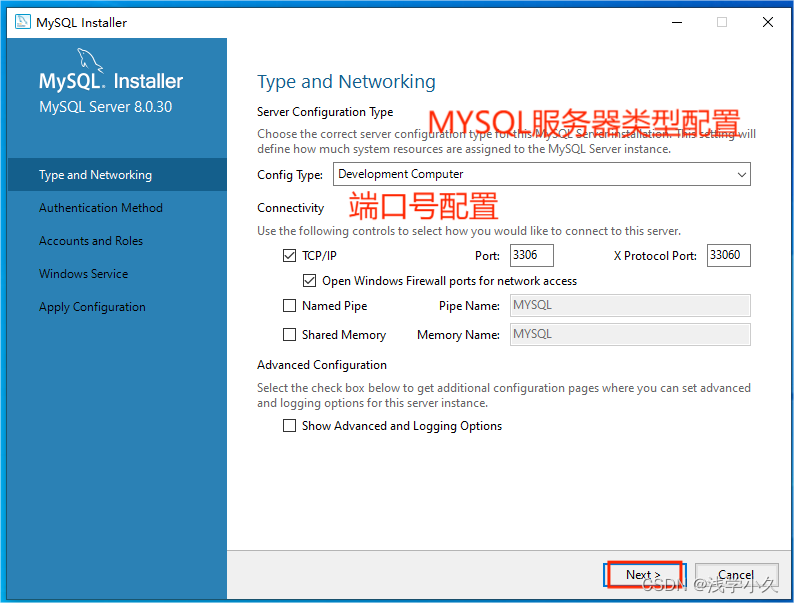This screenshot has height=603, width=794.
Task: Open the Config Type dropdown
Action: click(x=541, y=174)
